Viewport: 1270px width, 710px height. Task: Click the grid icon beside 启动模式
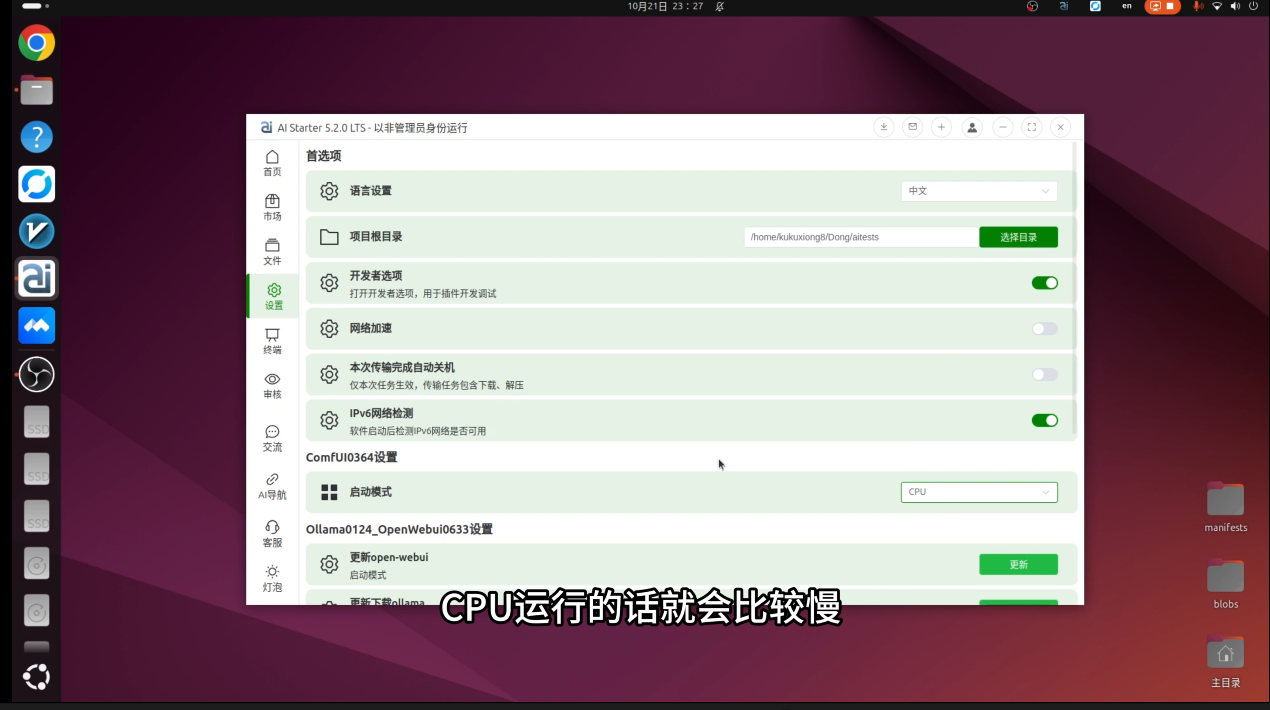[x=329, y=492]
